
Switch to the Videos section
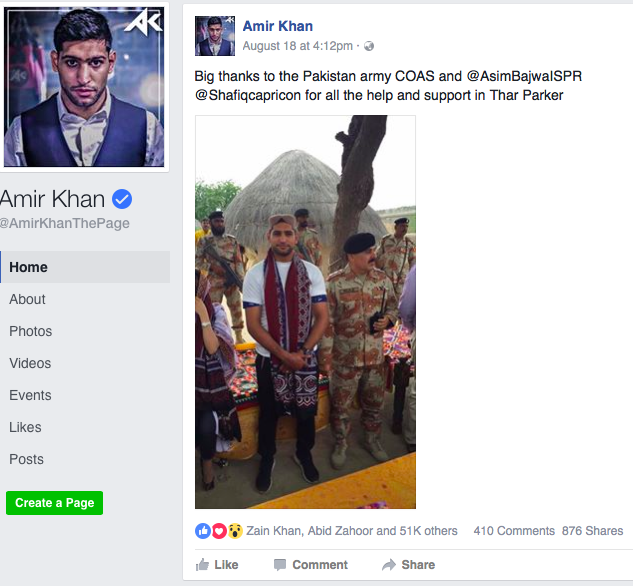pos(30,363)
